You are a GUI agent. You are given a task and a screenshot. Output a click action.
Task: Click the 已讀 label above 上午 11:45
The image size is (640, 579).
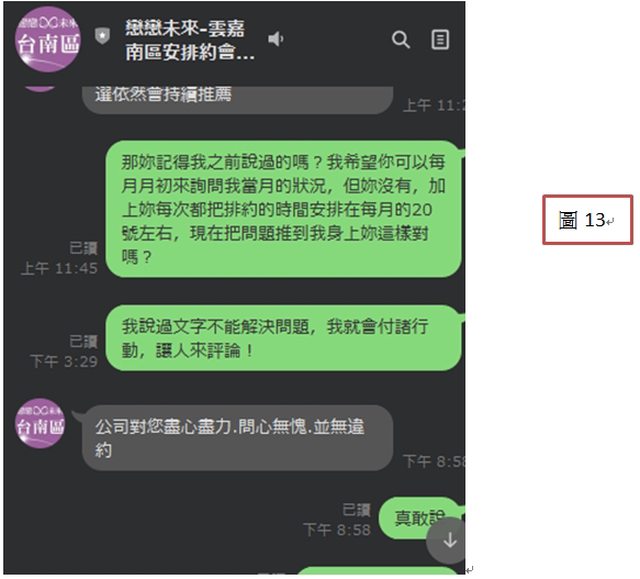tap(83, 248)
